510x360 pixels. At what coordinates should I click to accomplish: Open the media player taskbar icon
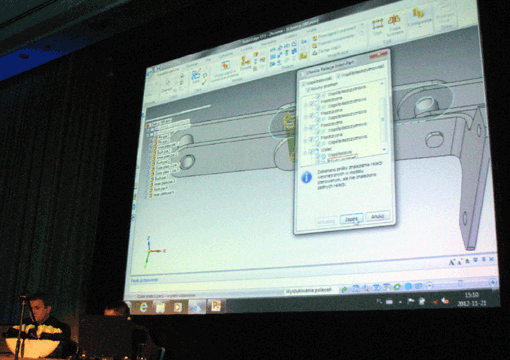pos(178,307)
